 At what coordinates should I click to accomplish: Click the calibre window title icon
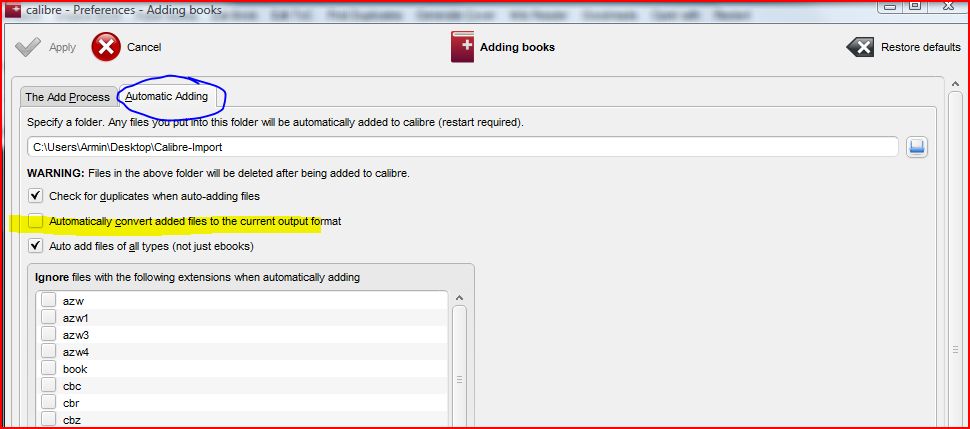[x=12, y=9]
